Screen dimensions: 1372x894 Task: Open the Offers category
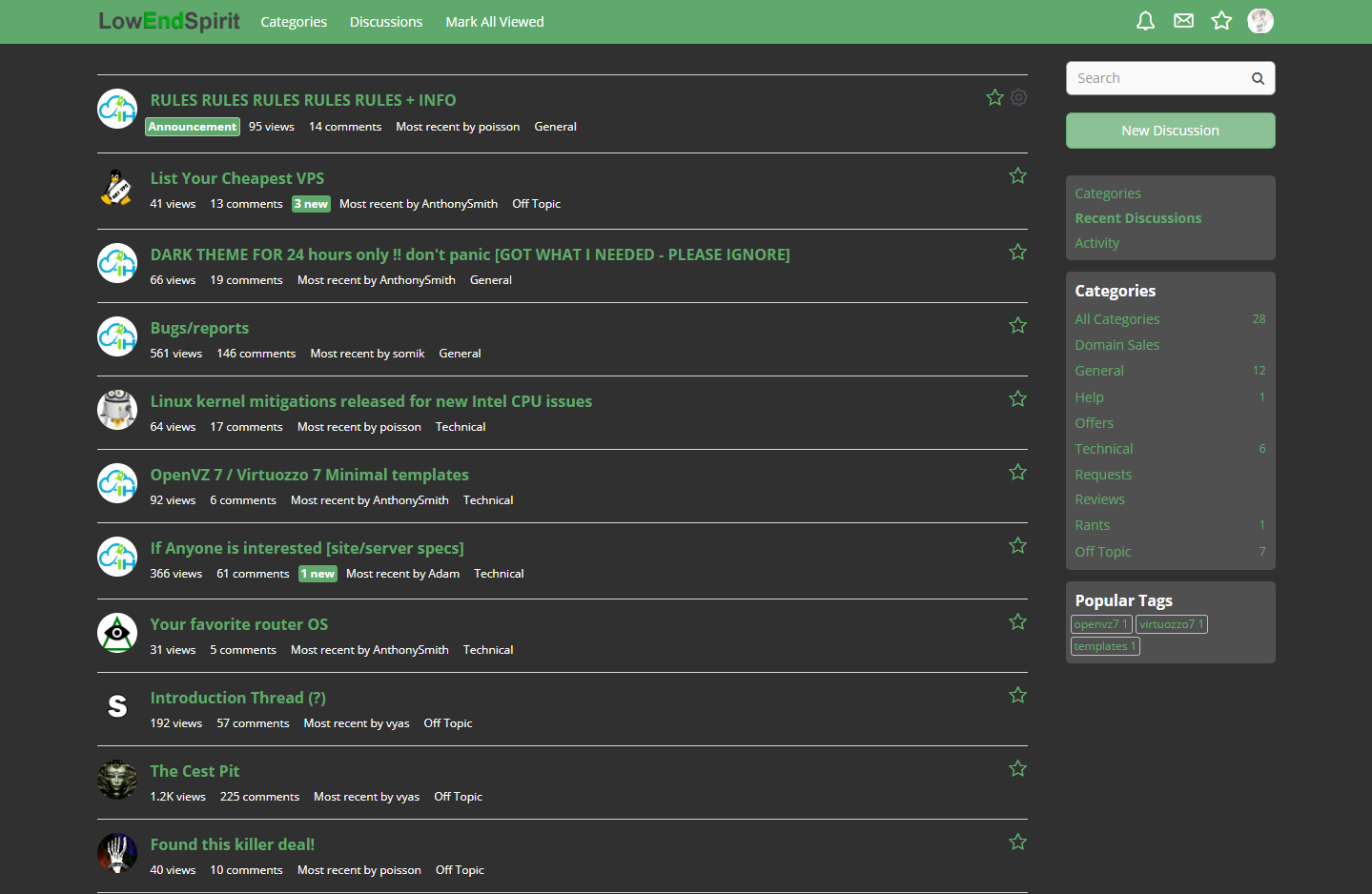point(1094,423)
